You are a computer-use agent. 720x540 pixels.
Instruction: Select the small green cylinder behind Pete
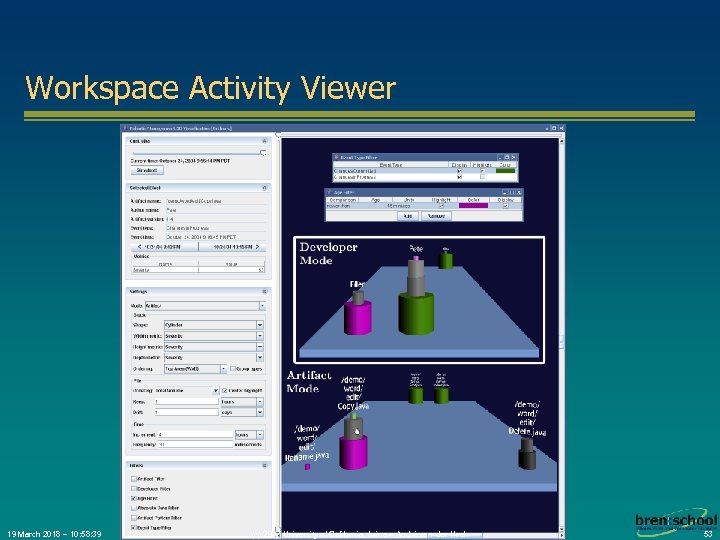point(445,260)
